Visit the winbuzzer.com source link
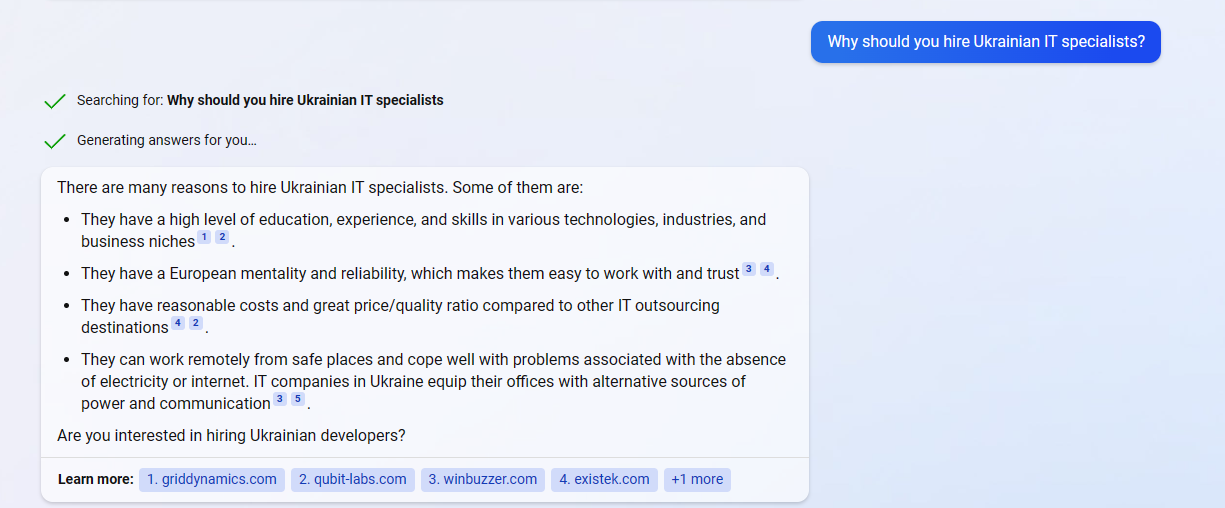1225x508 pixels. (x=483, y=480)
